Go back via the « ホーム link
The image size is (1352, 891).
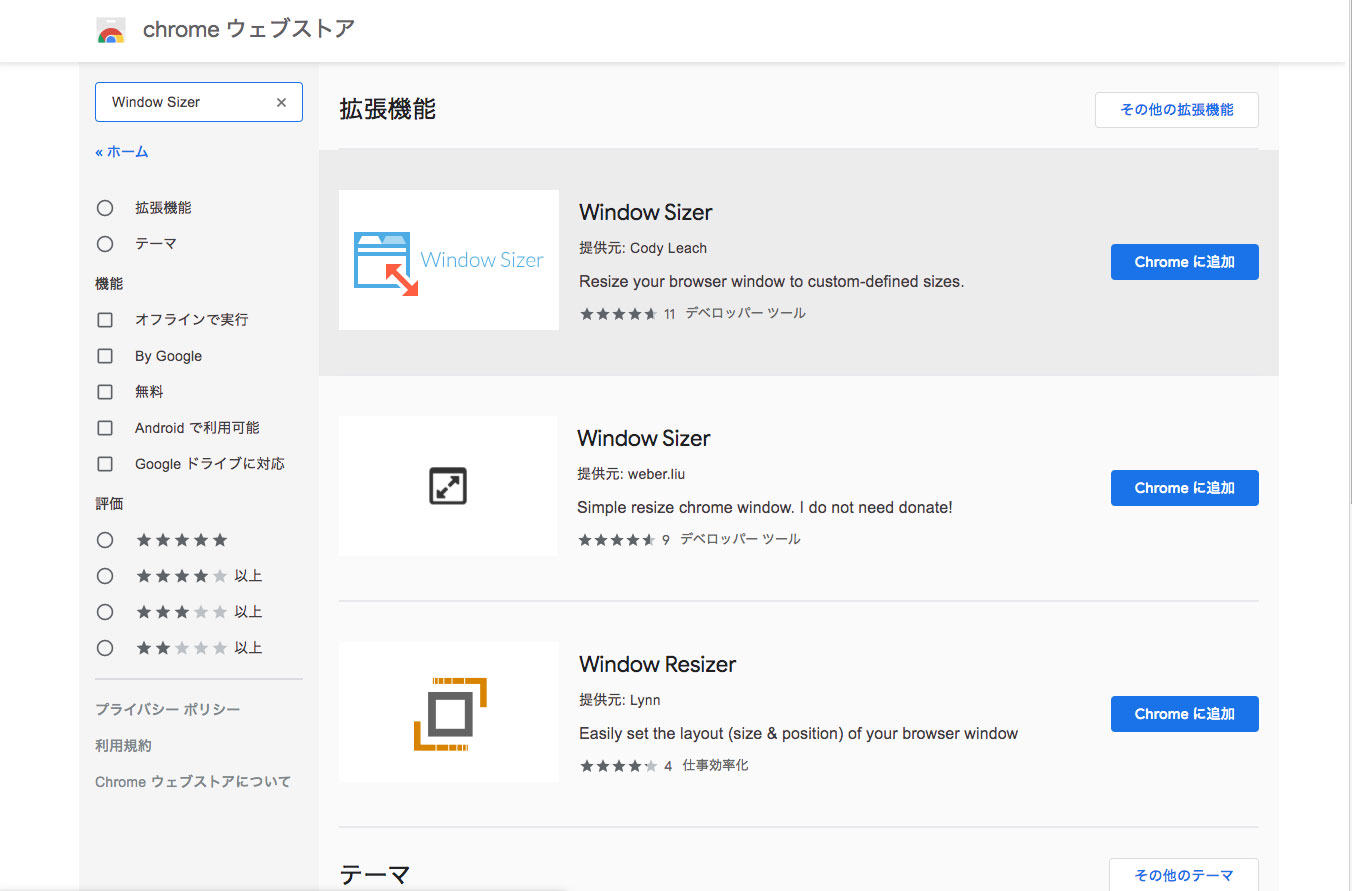(x=122, y=152)
